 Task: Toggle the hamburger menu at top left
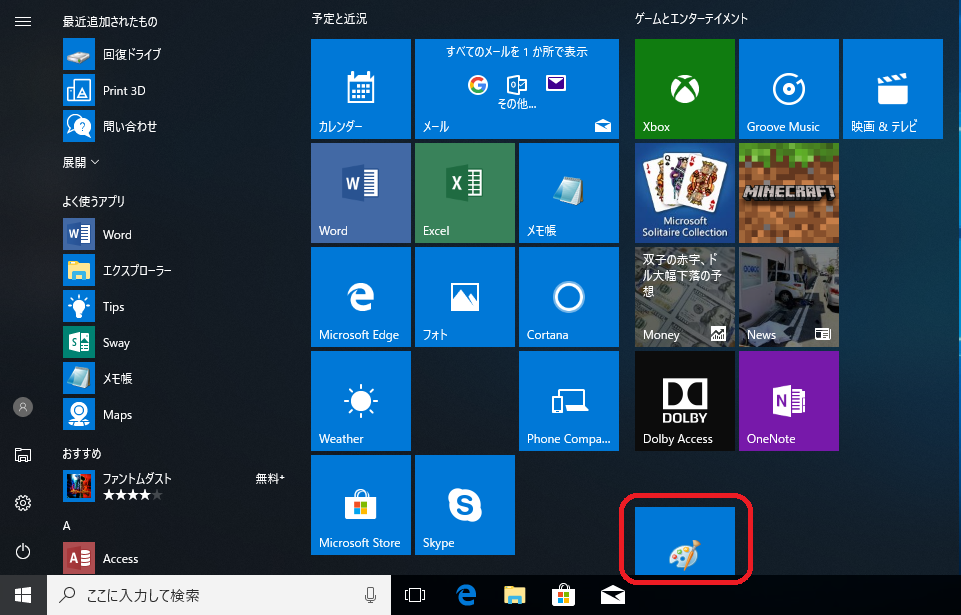23,21
